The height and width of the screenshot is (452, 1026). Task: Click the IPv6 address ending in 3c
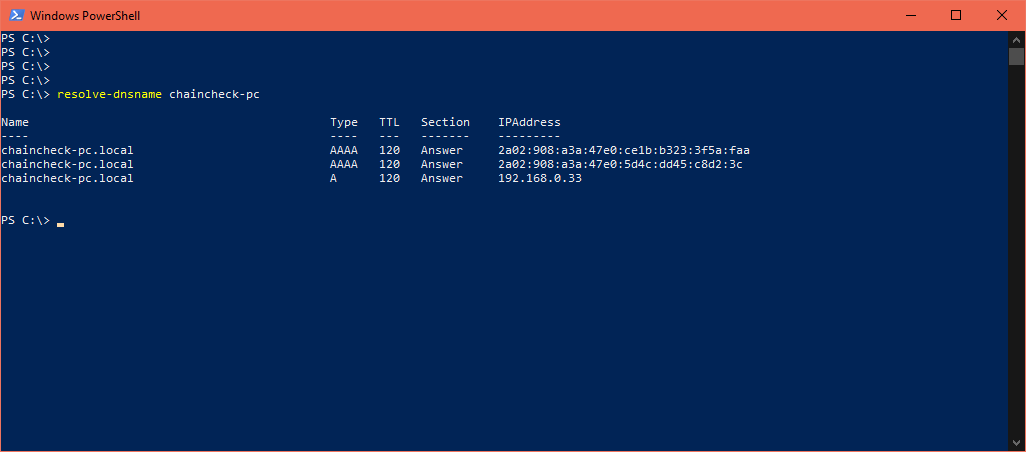(620, 164)
